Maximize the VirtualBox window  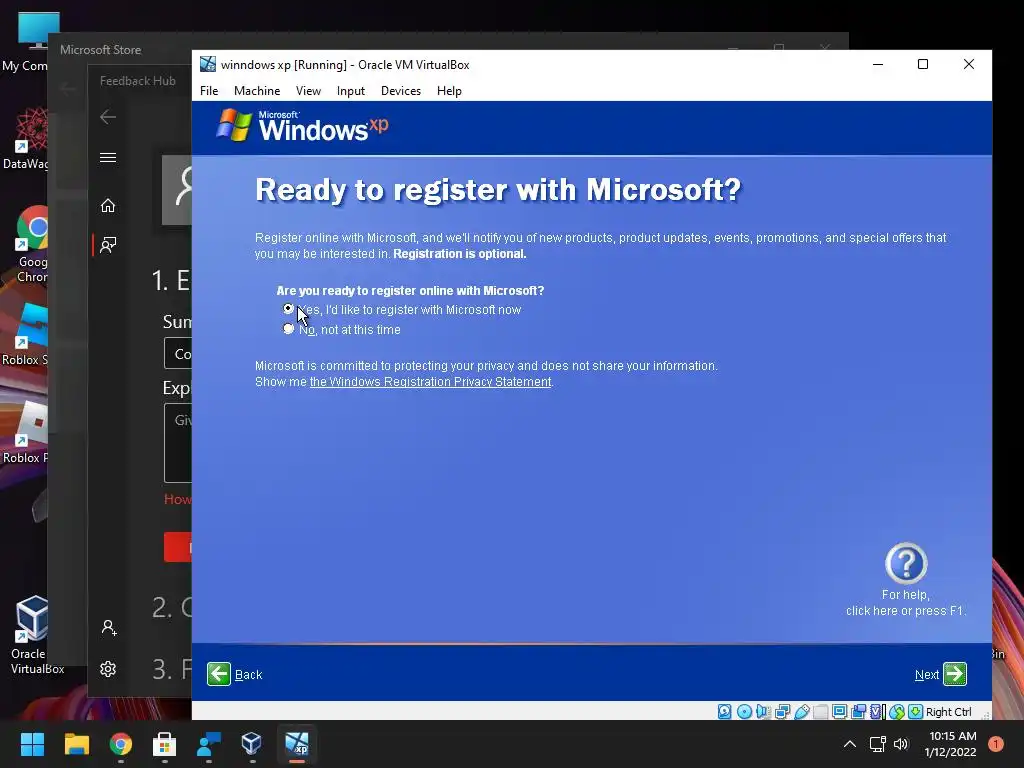(923, 64)
